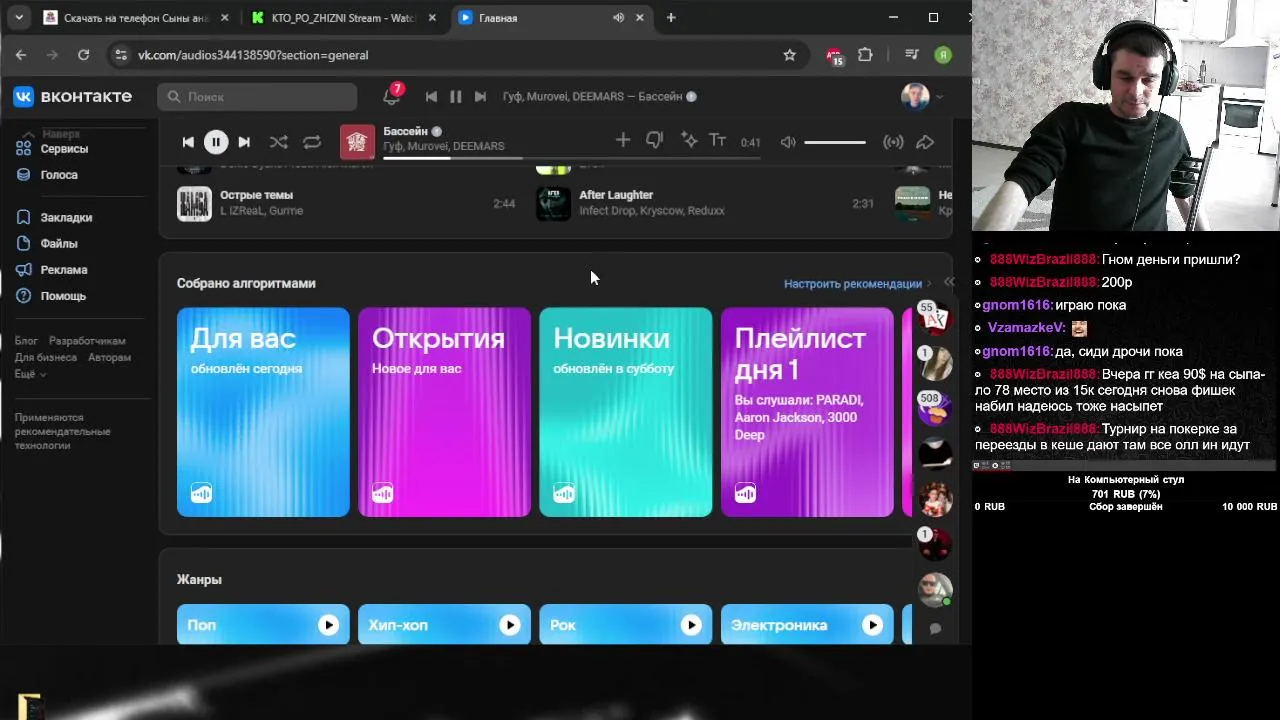Dislike the current track
Screen dimensions: 1280x720
pos(655,141)
